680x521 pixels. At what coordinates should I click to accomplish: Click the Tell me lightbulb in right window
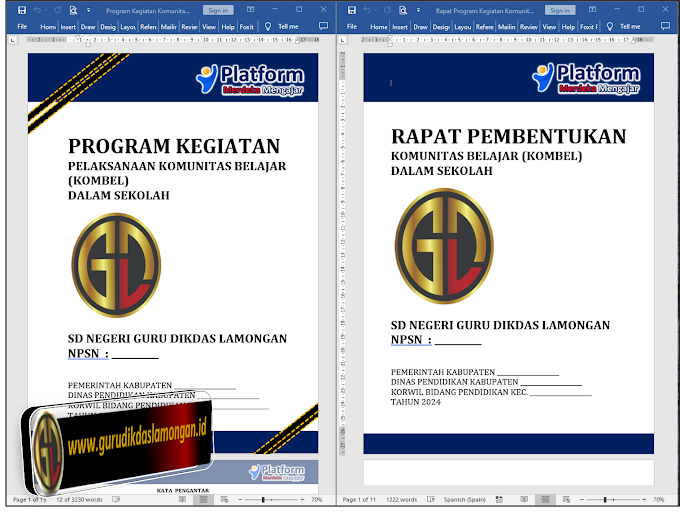pyautogui.click(x=610, y=26)
